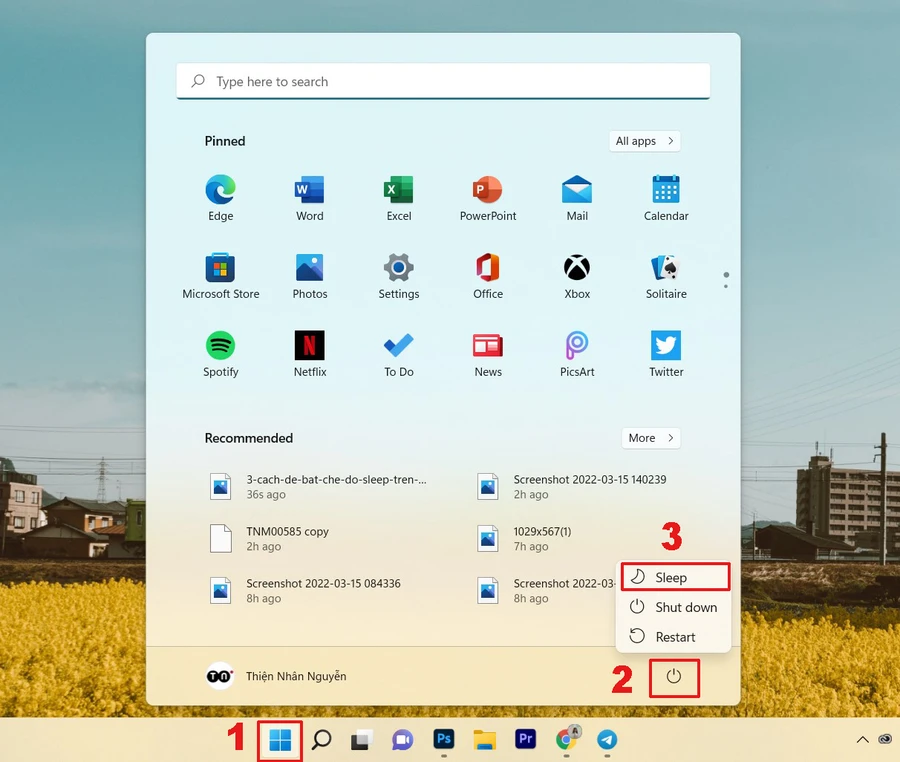Viewport: 900px width, 762px height.
Task: Open user account Thiện Nhân Nguyễn
Action: 277,677
